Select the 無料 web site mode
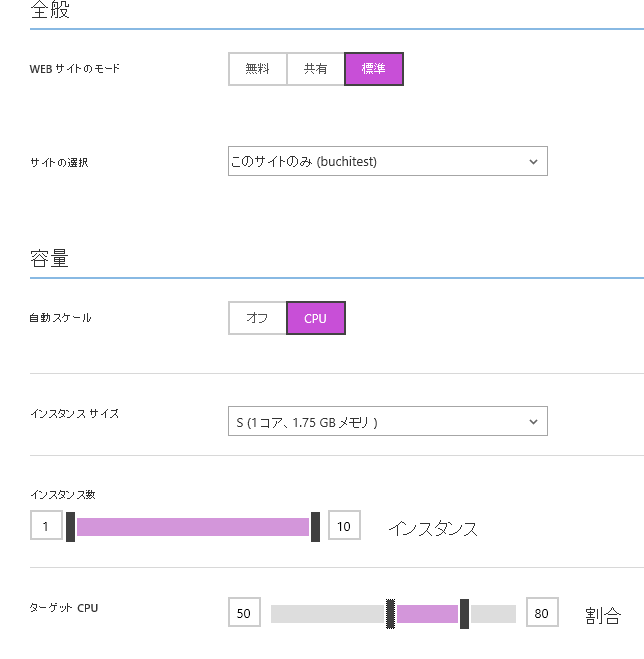 click(258, 69)
